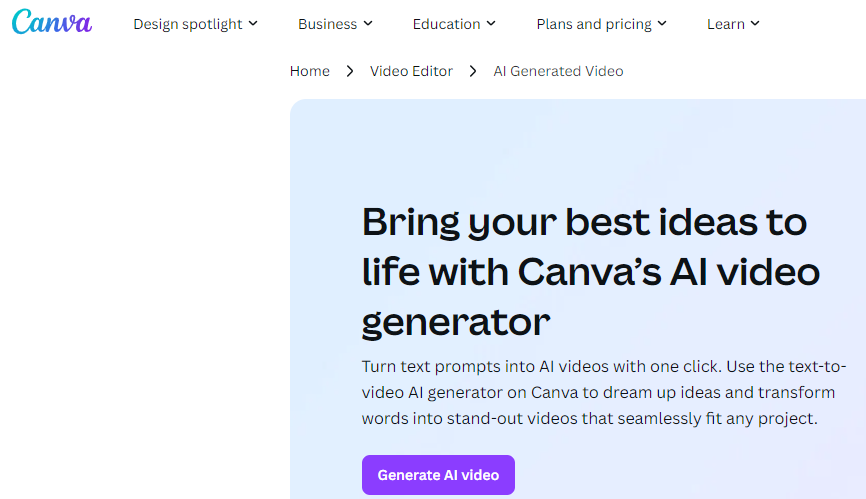The image size is (866, 499).
Task: Go to the Home breadcrumb link
Action: (x=309, y=71)
